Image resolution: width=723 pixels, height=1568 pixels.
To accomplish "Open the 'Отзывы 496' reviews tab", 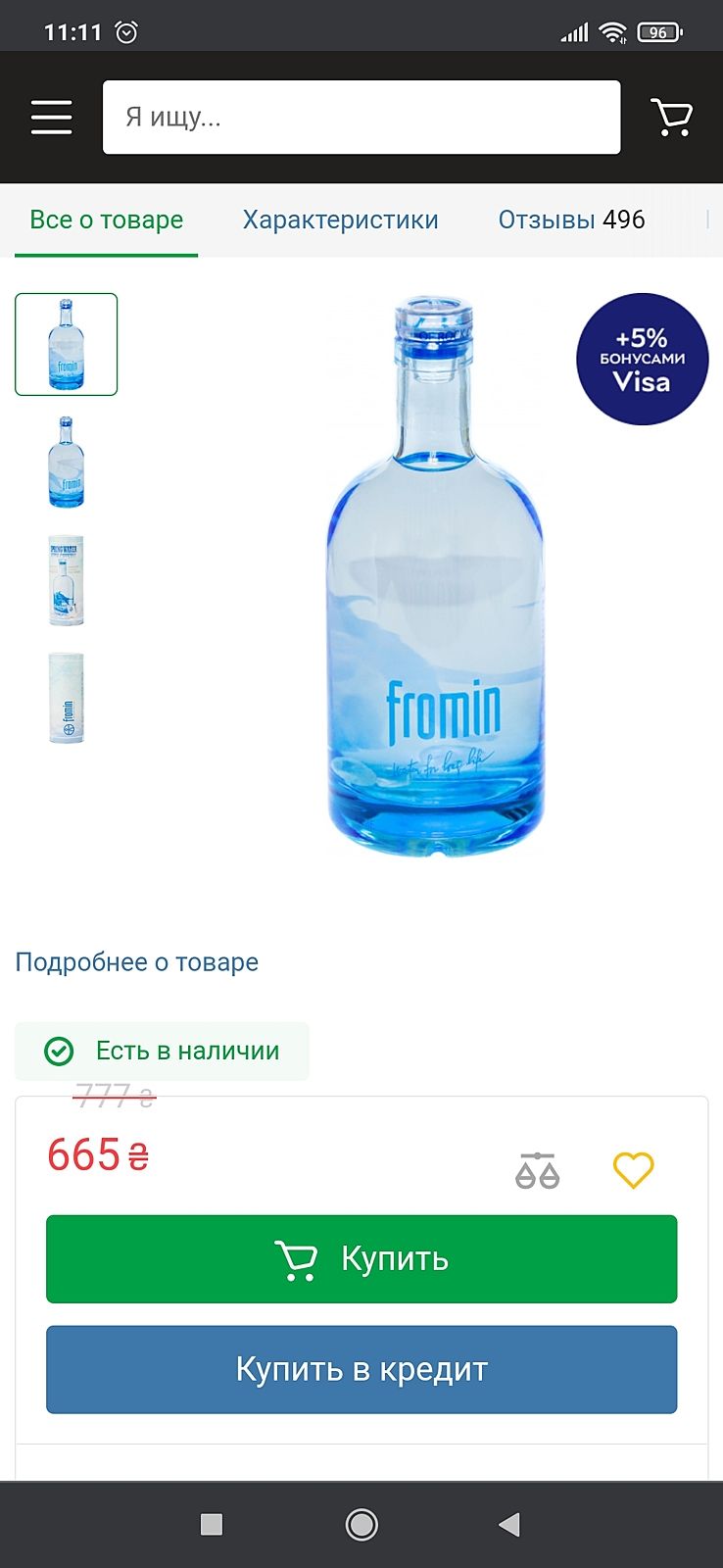I will coord(571,220).
